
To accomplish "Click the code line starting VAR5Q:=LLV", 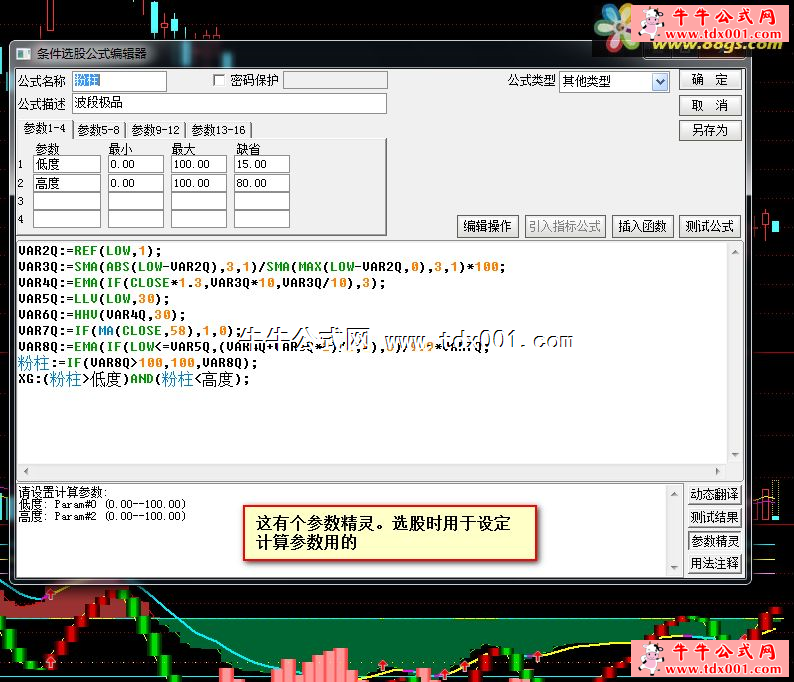I will [x=94, y=299].
